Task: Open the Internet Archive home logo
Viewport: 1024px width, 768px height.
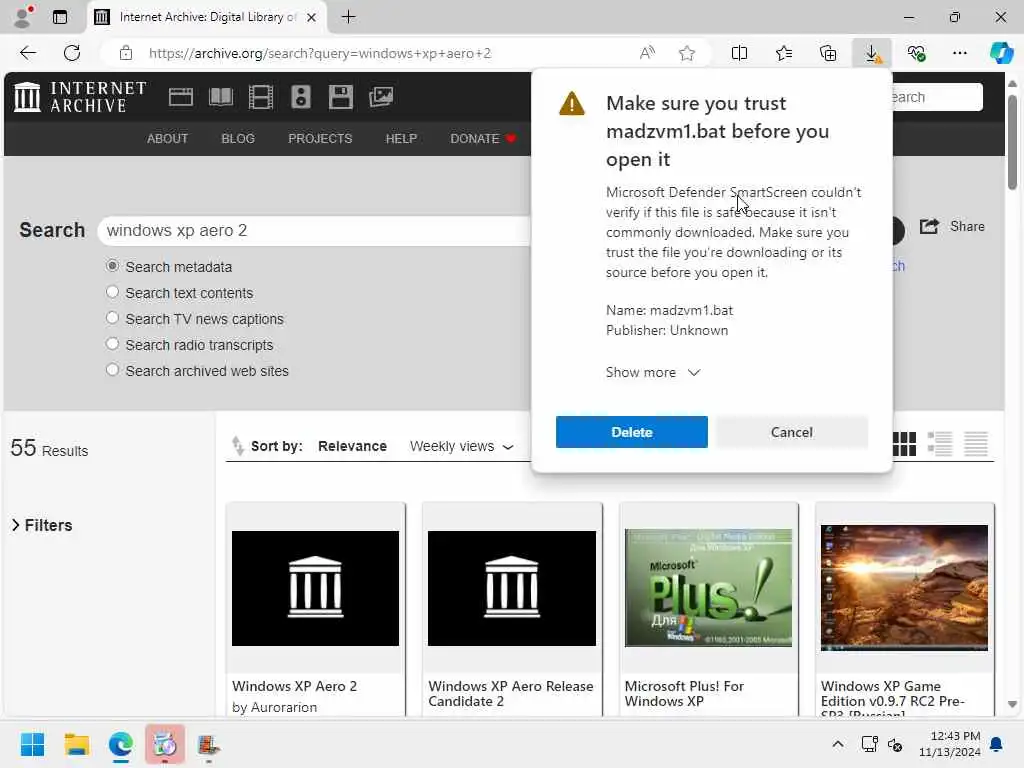Action: tap(80, 97)
